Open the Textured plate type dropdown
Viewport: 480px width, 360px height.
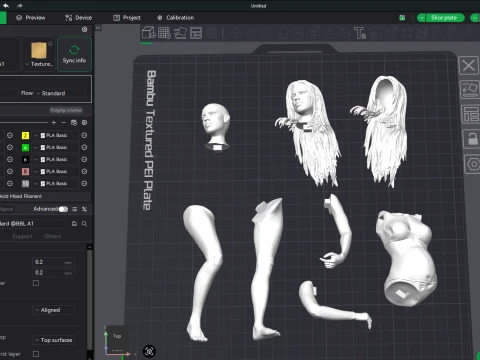click(x=39, y=64)
